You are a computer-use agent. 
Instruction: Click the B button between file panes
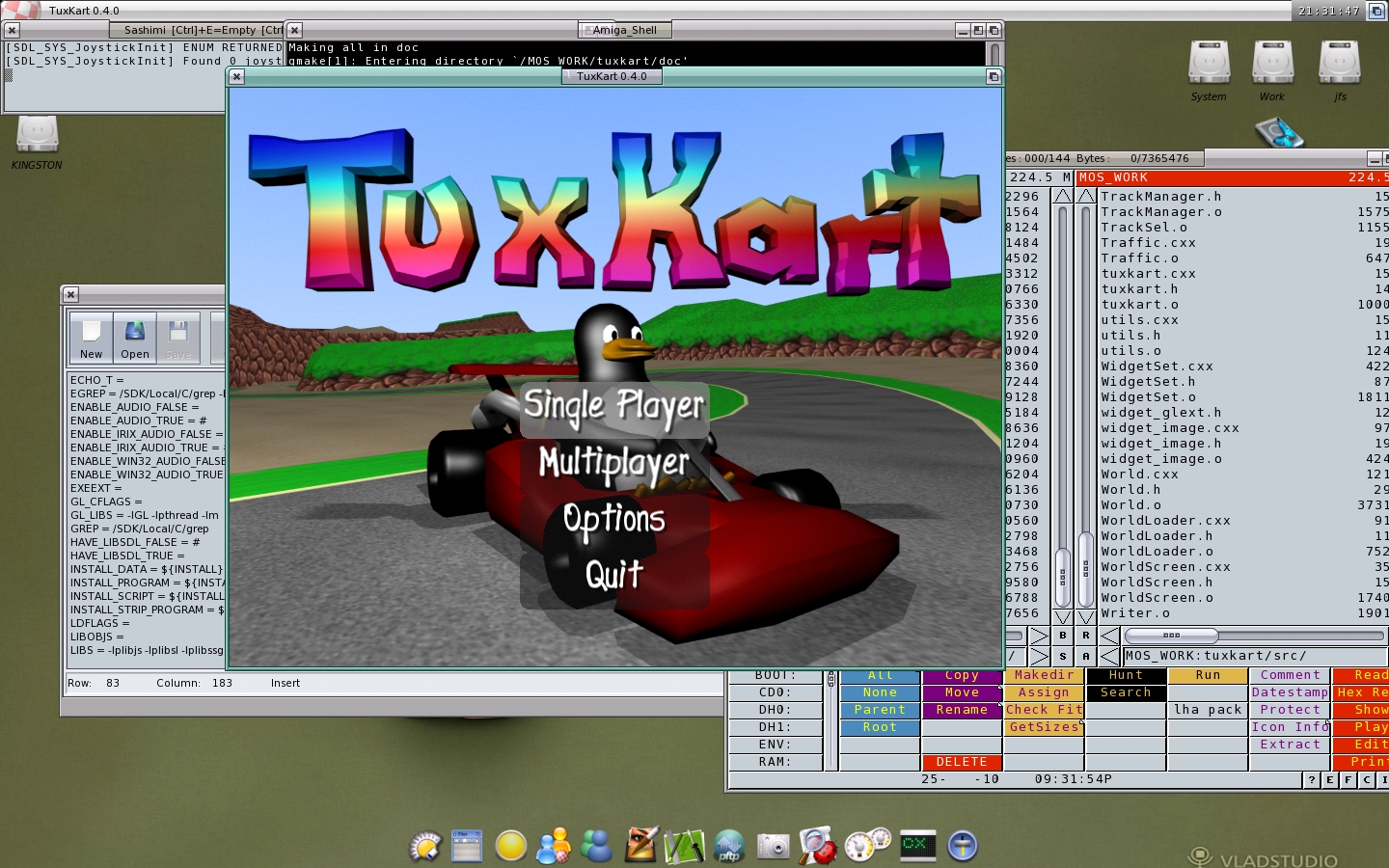coord(1063,636)
